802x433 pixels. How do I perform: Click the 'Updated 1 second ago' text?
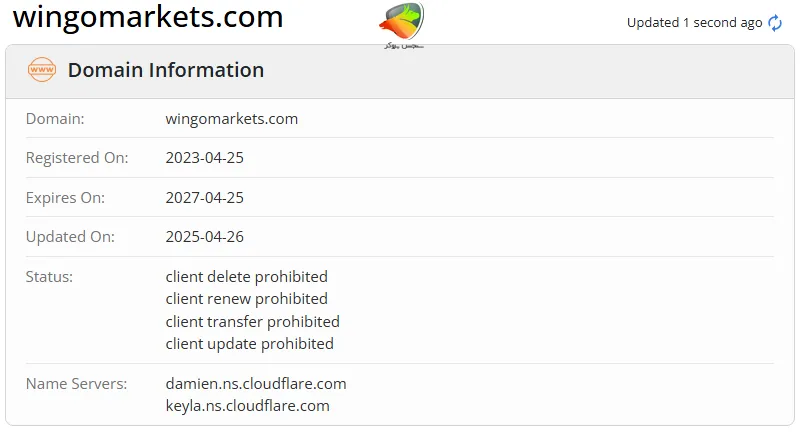(694, 23)
